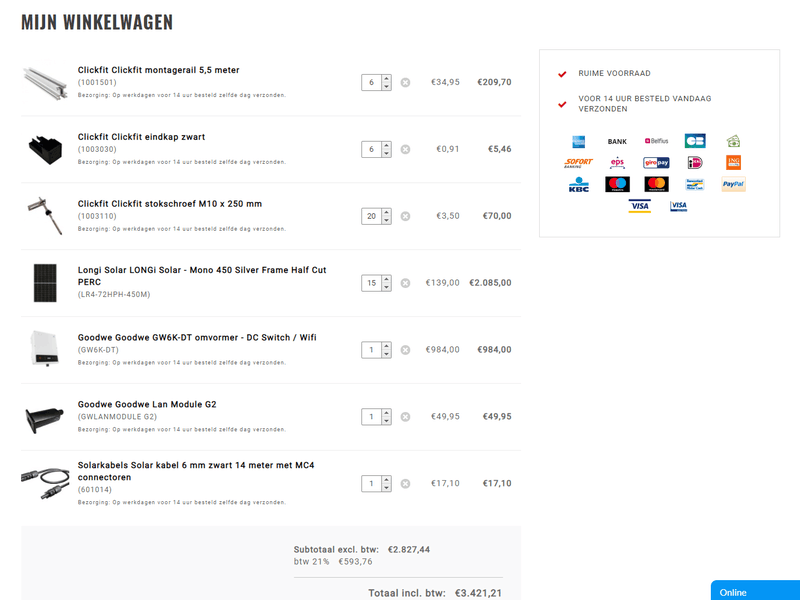Decrease quantity of Clickfit stokschroef

click(384, 220)
